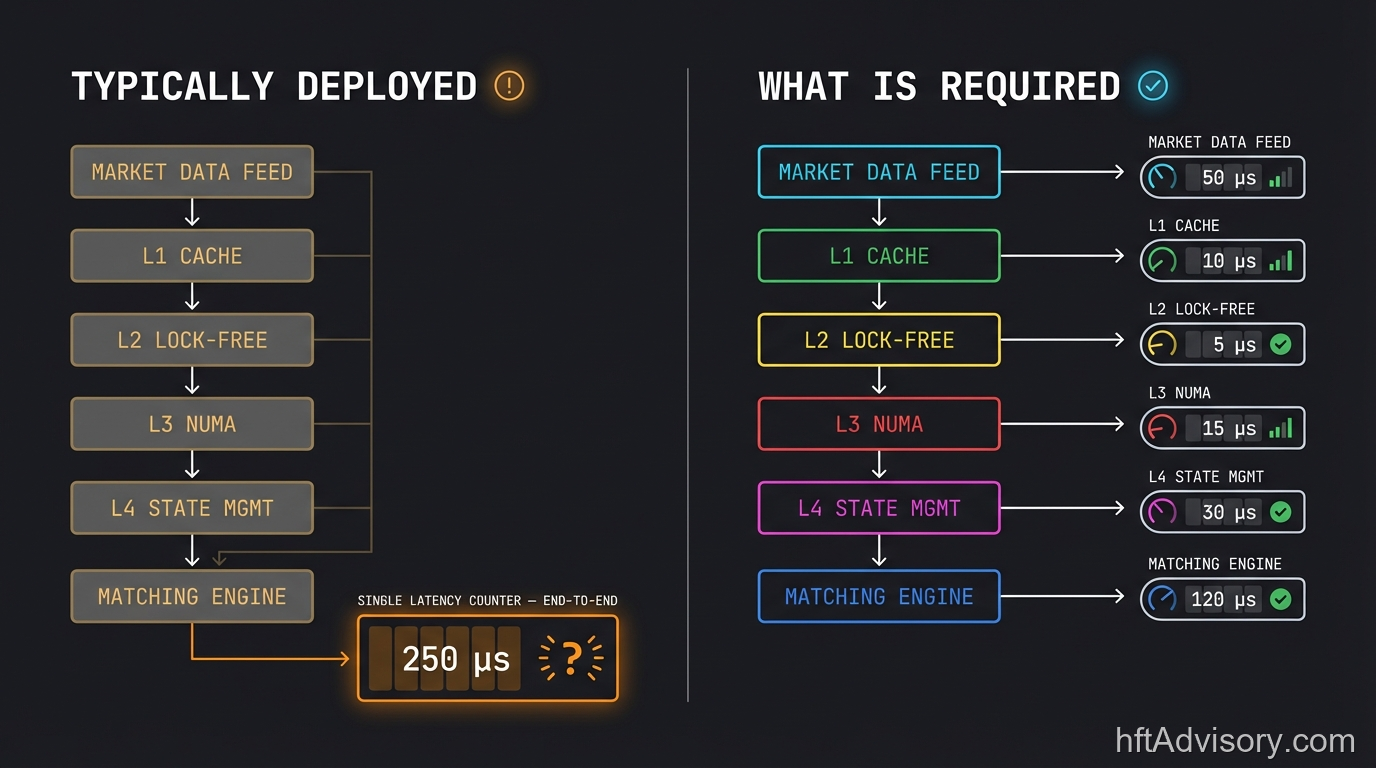The image size is (1376, 768).
Task: Switch to the WHAT IS REQUIRED column header
Action: pyautogui.click(x=940, y=86)
